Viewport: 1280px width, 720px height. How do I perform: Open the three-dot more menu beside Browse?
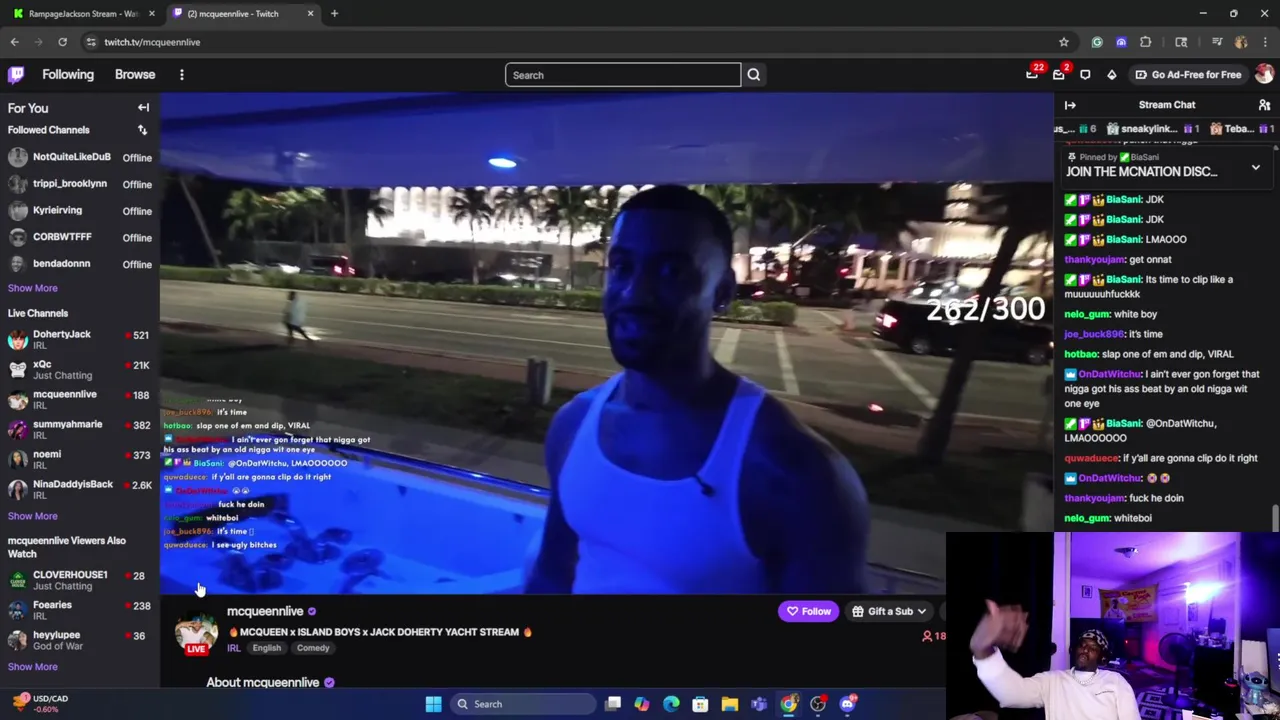point(181,75)
